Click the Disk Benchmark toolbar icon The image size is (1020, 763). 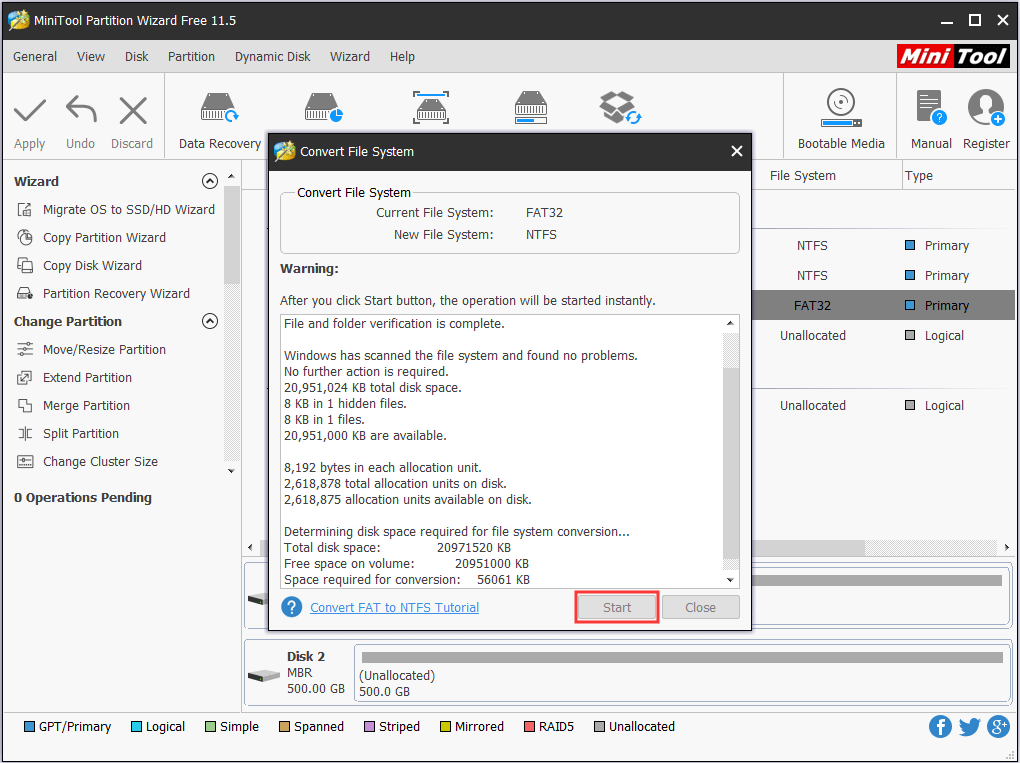[x=323, y=108]
